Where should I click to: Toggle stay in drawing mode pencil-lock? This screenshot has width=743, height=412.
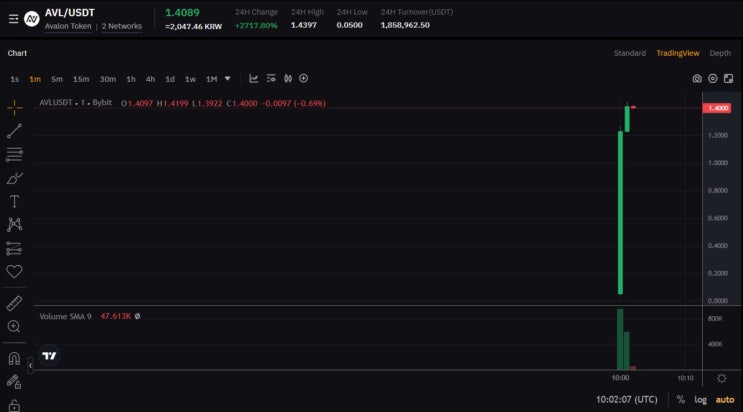click(x=14, y=382)
